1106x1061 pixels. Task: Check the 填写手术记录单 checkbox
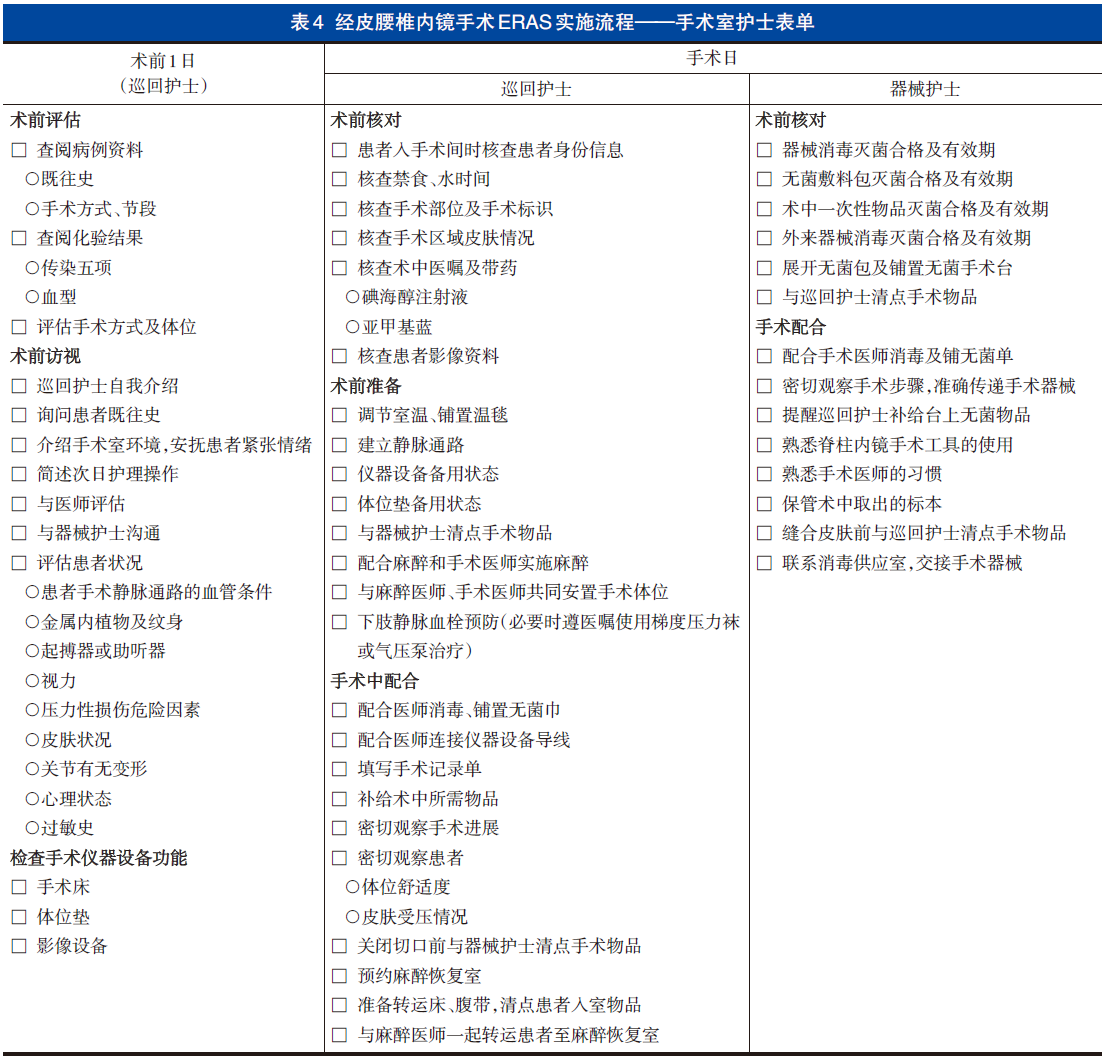(340, 769)
